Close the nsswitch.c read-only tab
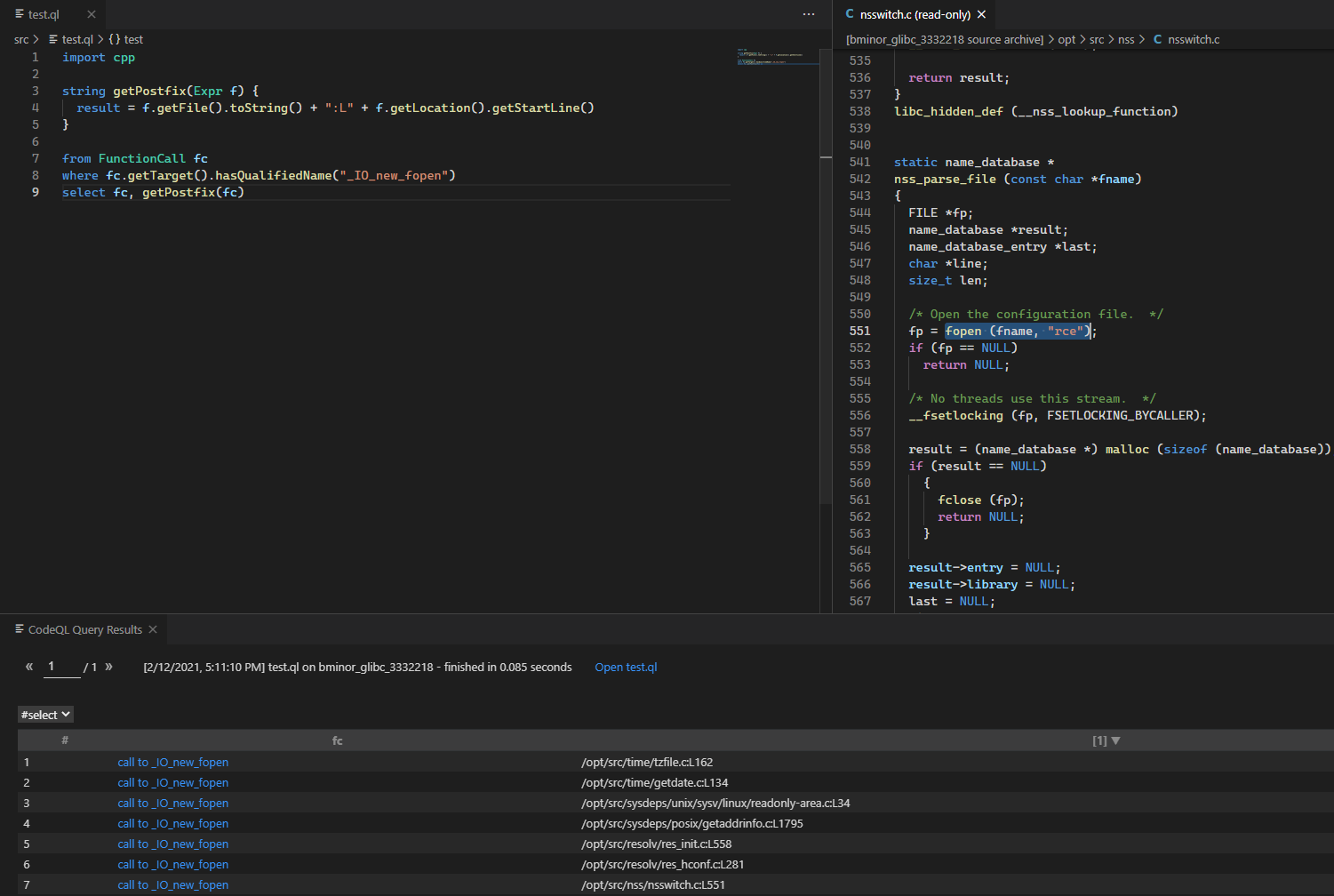Viewport: 1334px width, 896px height. tap(981, 14)
